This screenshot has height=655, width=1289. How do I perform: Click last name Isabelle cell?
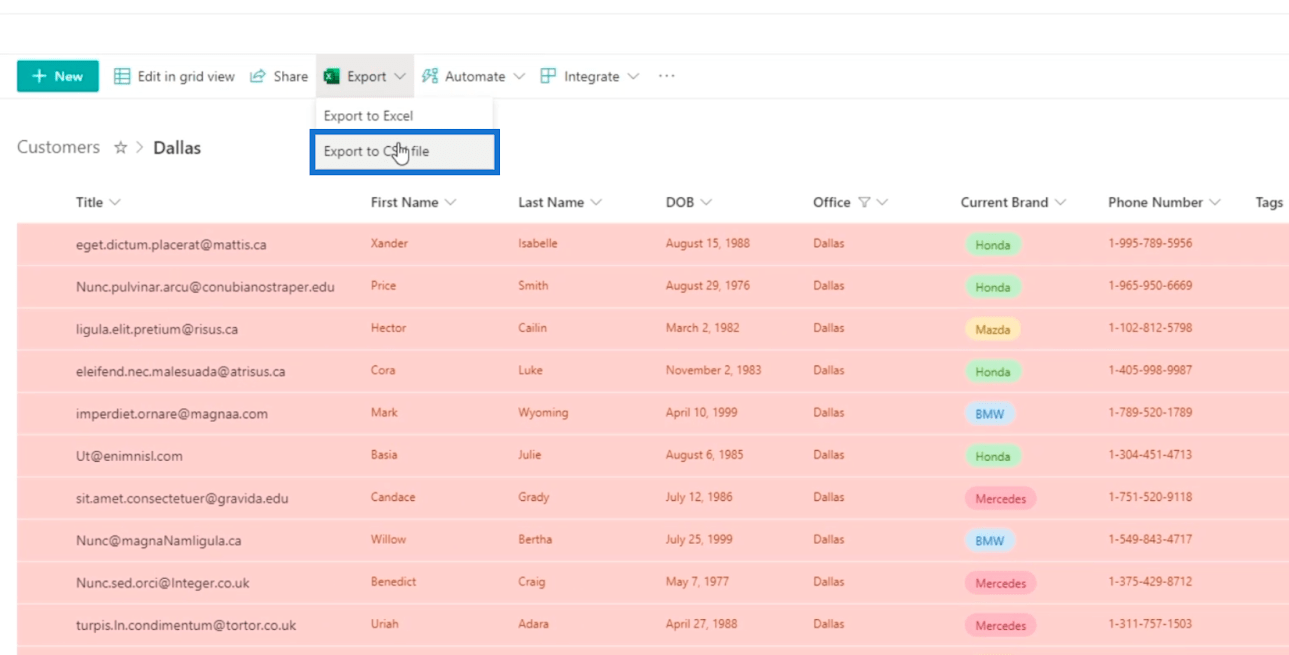(538, 243)
